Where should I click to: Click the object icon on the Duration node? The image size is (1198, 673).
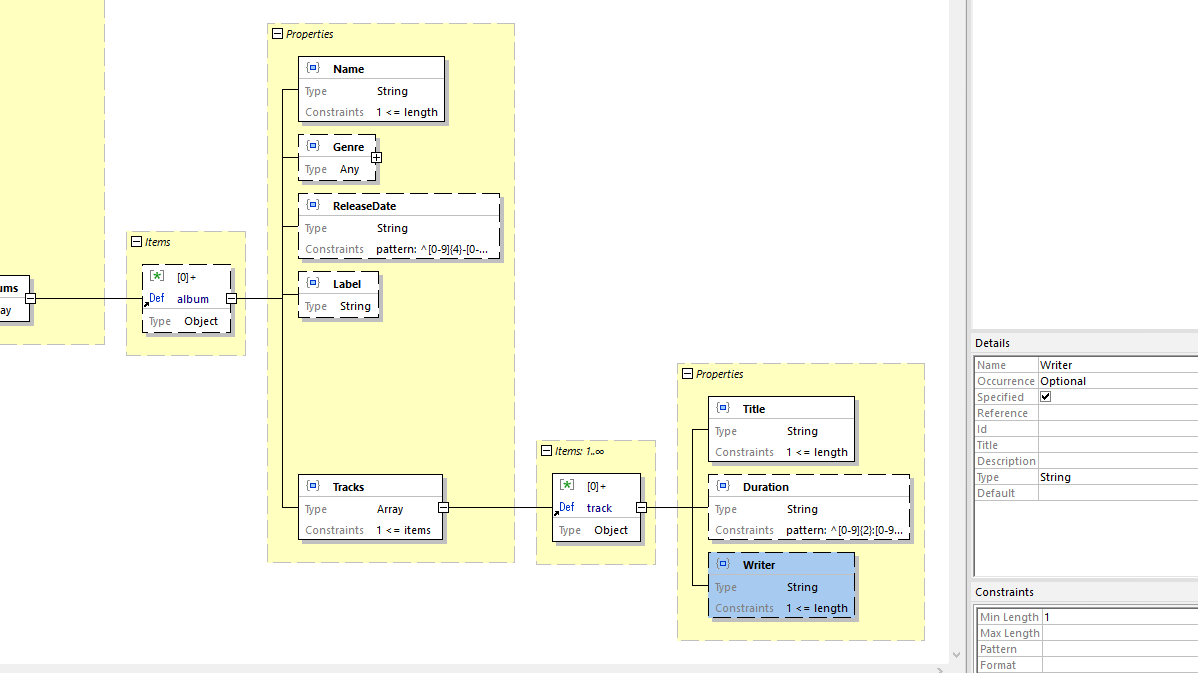coord(723,486)
